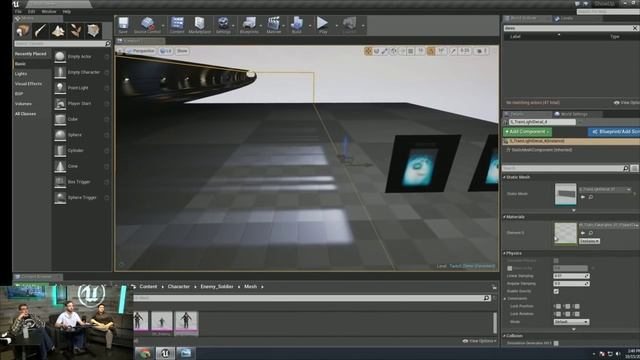Switch to the World Settings tab
The image size is (640, 360).
coord(574,114)
